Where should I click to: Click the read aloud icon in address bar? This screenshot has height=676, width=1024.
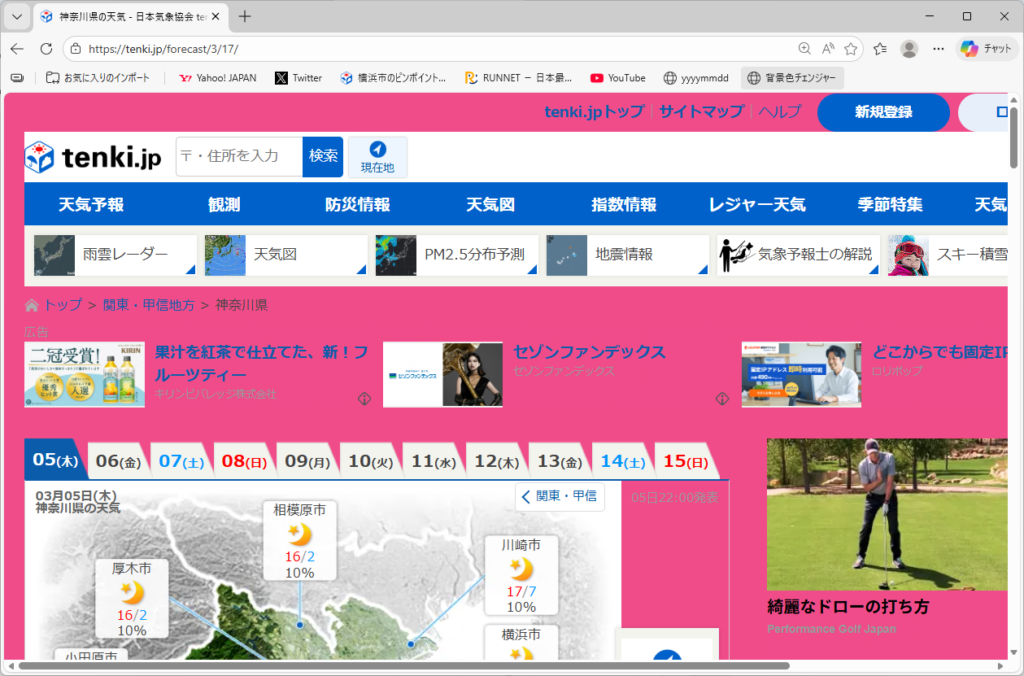pos(828,48)
